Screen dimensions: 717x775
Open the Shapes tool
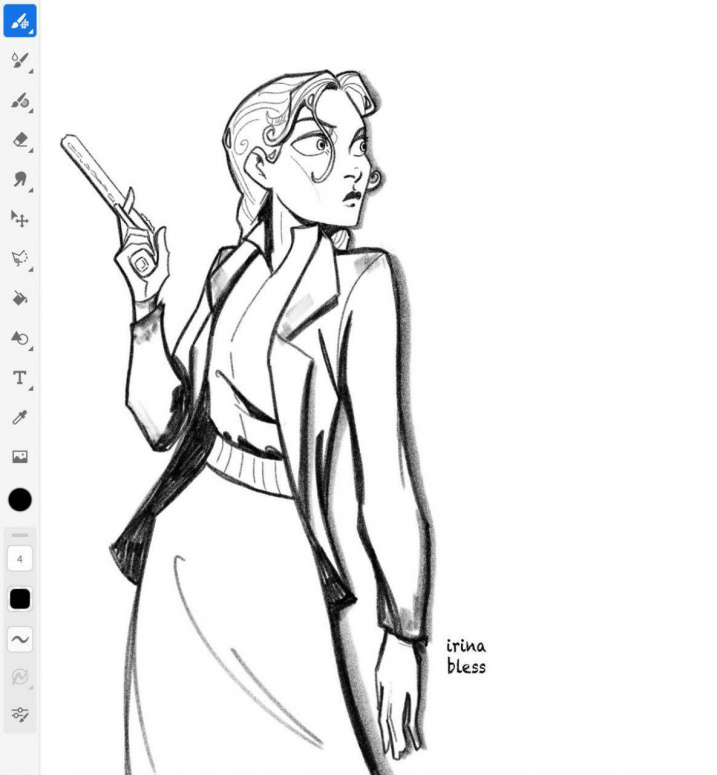click(x=20, y=338)
